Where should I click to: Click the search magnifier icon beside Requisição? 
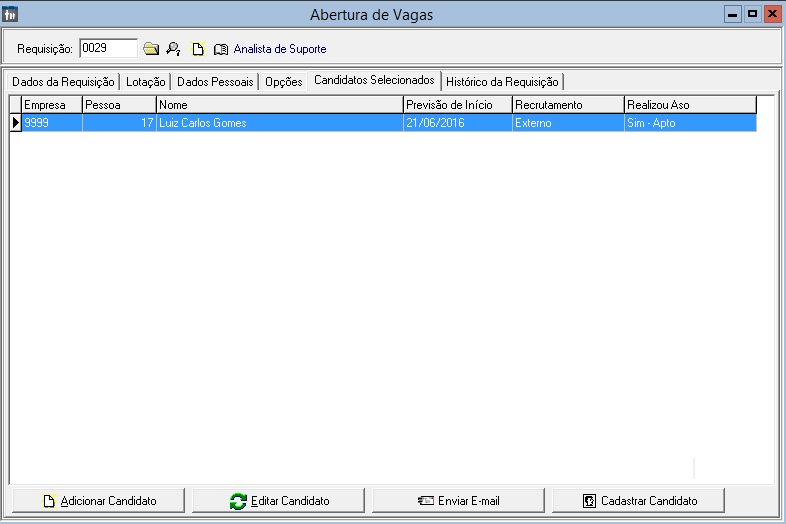click(x=173, y=48)
